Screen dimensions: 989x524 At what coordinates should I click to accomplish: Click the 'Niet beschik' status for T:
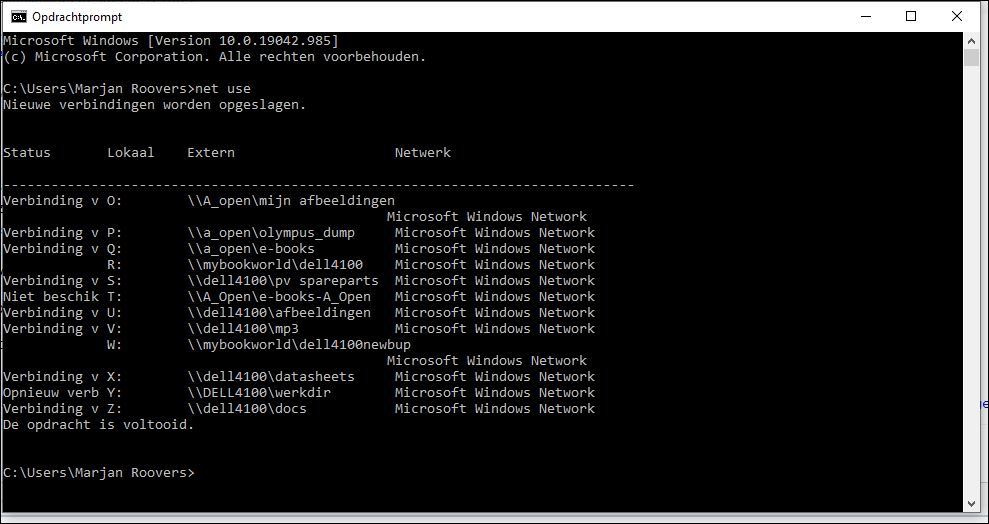51,296
